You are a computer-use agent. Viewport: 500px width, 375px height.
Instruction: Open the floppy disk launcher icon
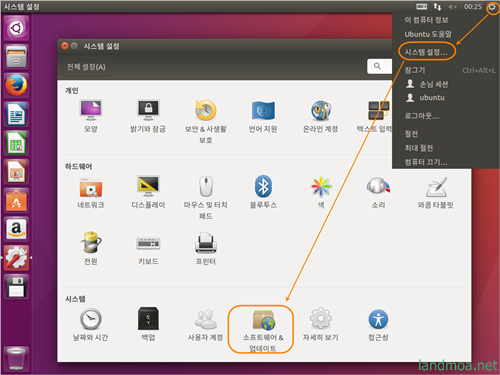click(x=16, y=287)
